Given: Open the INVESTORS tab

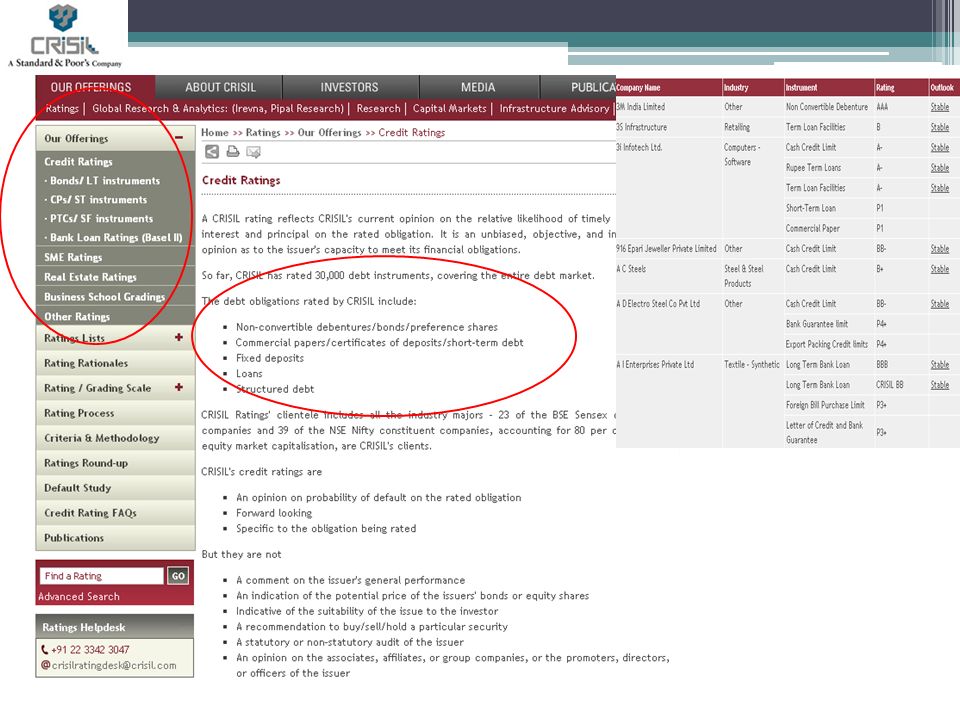Looking at the screenshot, I should [x=350, y=87].
